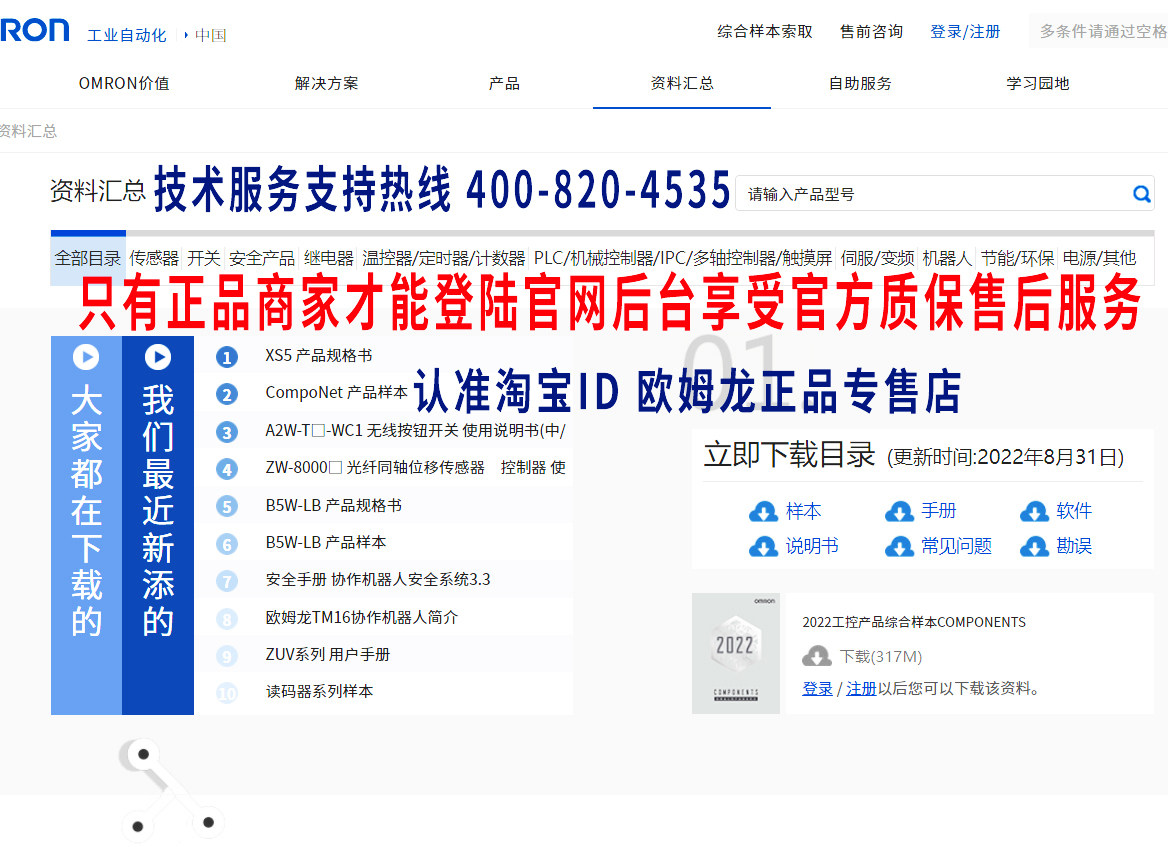Click number 2 badge next to CompoNet
Screen dimensions: 1168x847
pyautogui.click(x=226, y=394)
